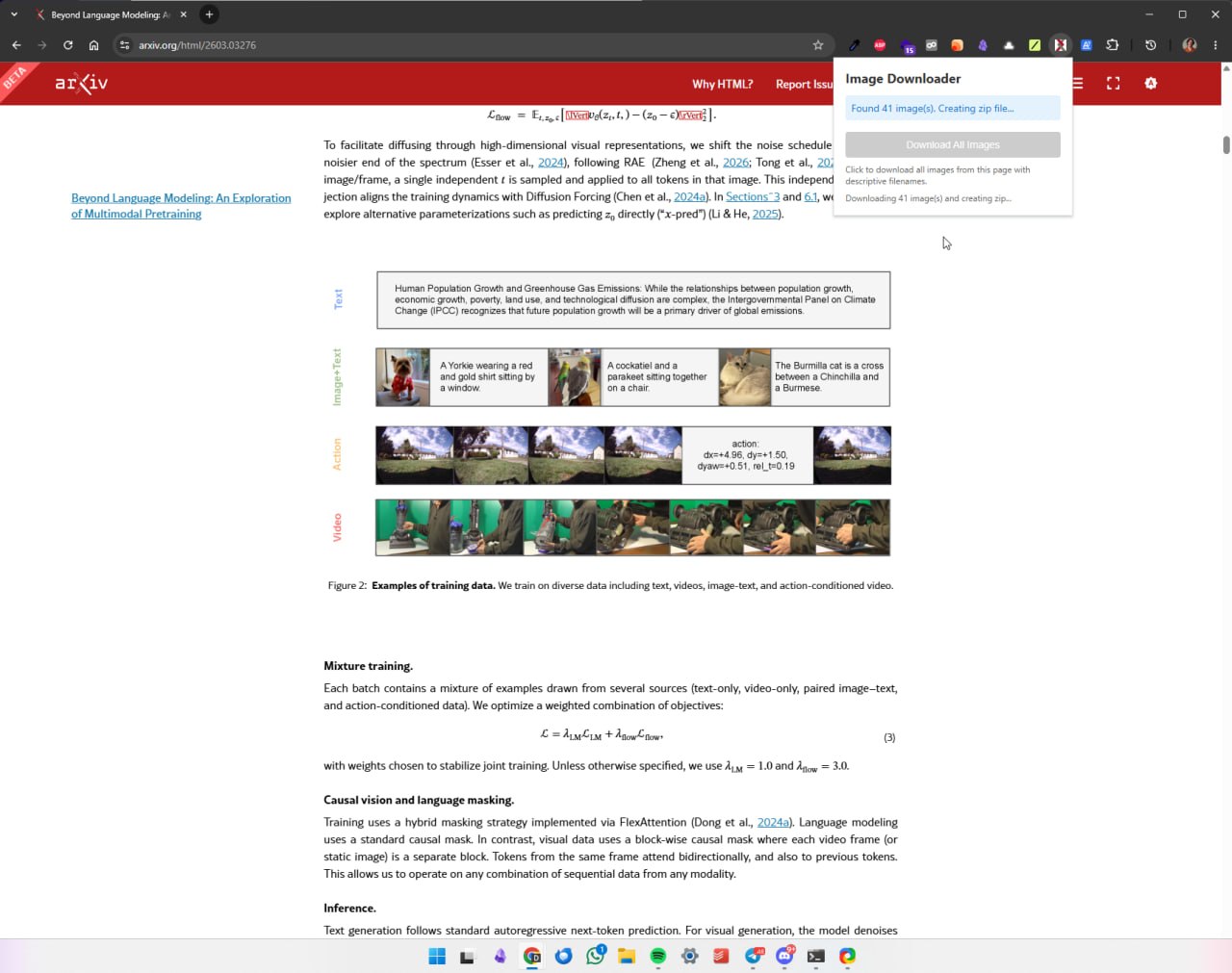
Task: Reload the arXiv page
Action: 67,45
